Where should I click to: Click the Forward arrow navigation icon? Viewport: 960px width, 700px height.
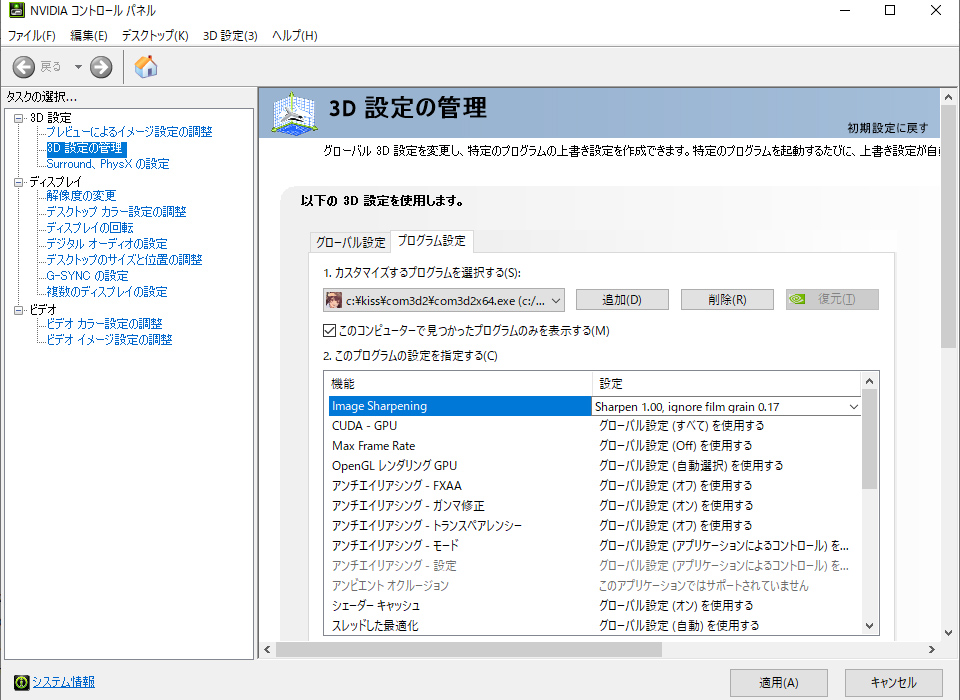click(101, 67)
